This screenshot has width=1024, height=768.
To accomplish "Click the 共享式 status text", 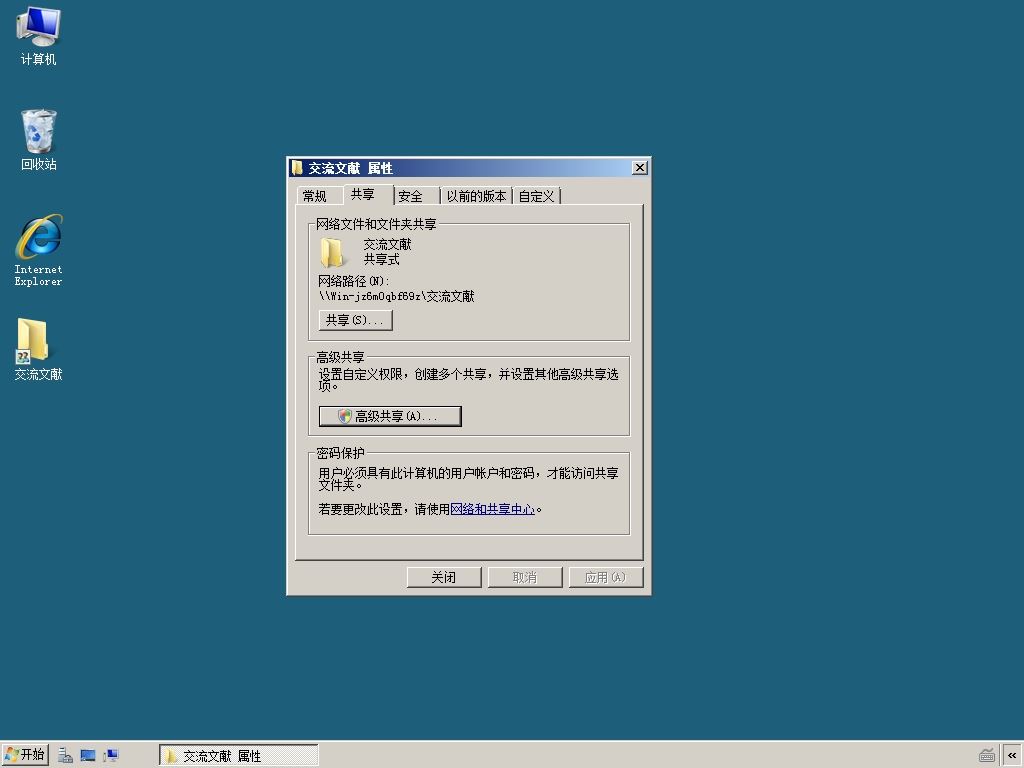I will [x=381, y=259].
